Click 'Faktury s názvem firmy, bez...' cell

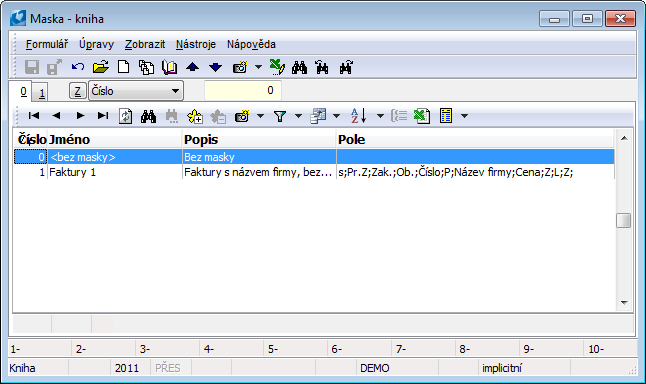259,172
